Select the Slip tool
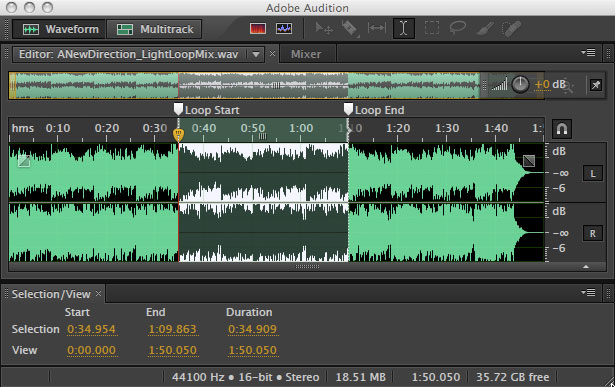Viewport: 615px width, 387px height. (x=377, y=28)
